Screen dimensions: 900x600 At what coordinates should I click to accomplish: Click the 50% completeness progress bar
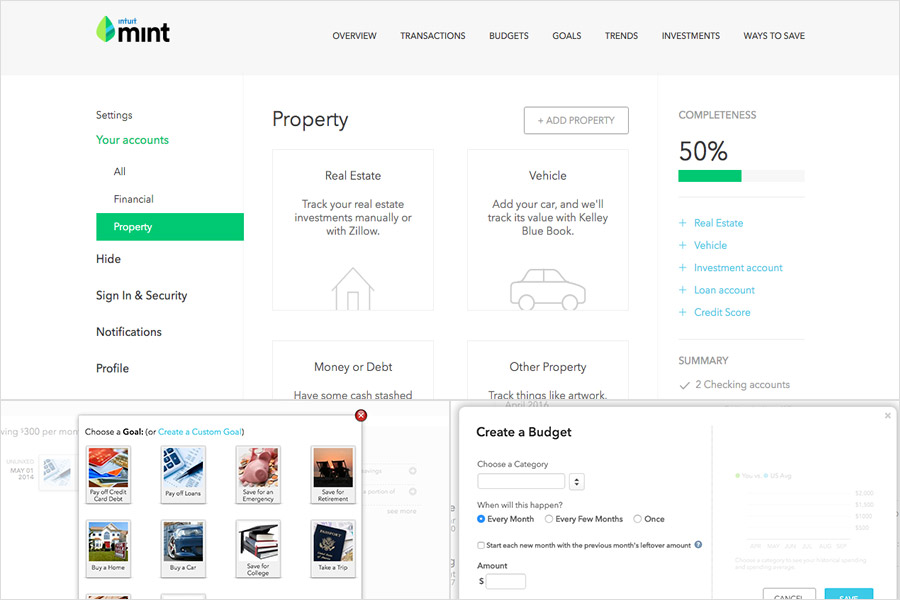tap(741, 175)
